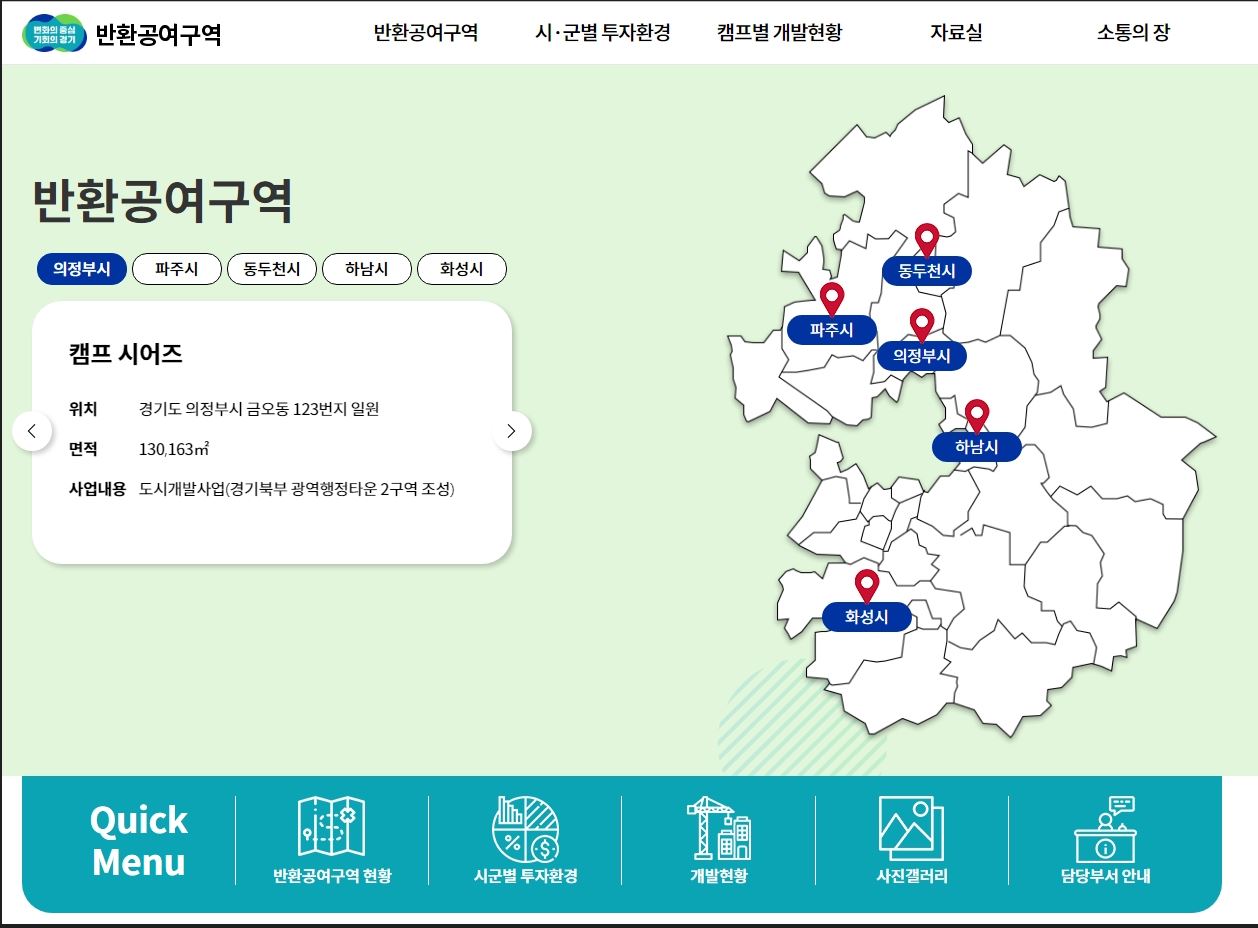Click the red pin above 파주시
Screen dimensions: 1258x928
[x=832, y=298]
